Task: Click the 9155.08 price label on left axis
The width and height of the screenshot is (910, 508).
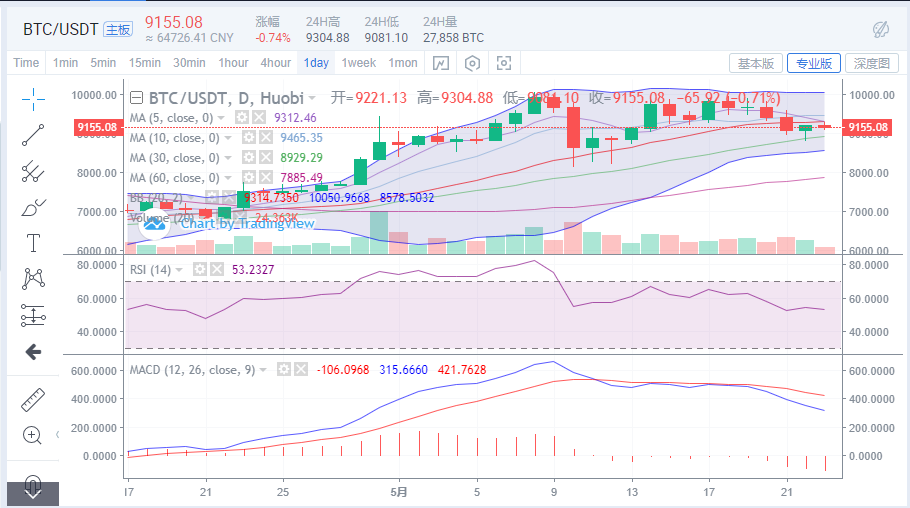Action: pos(98,127)
